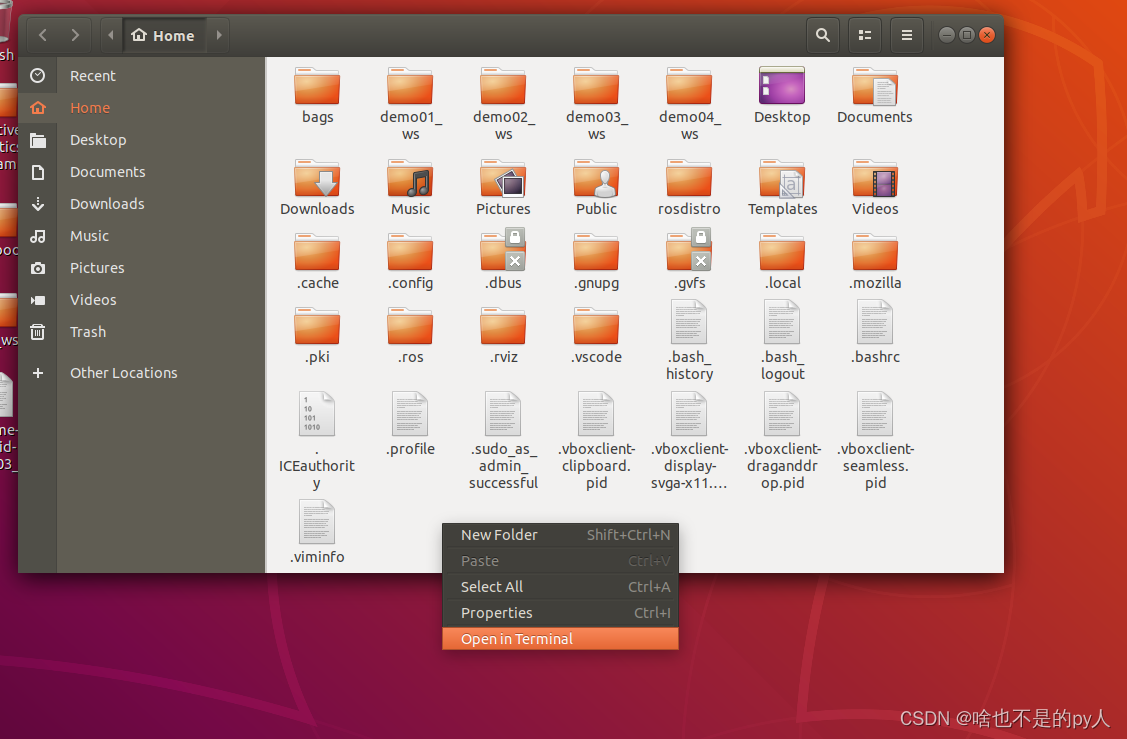Choose Select All from context menu

(561, 587)
